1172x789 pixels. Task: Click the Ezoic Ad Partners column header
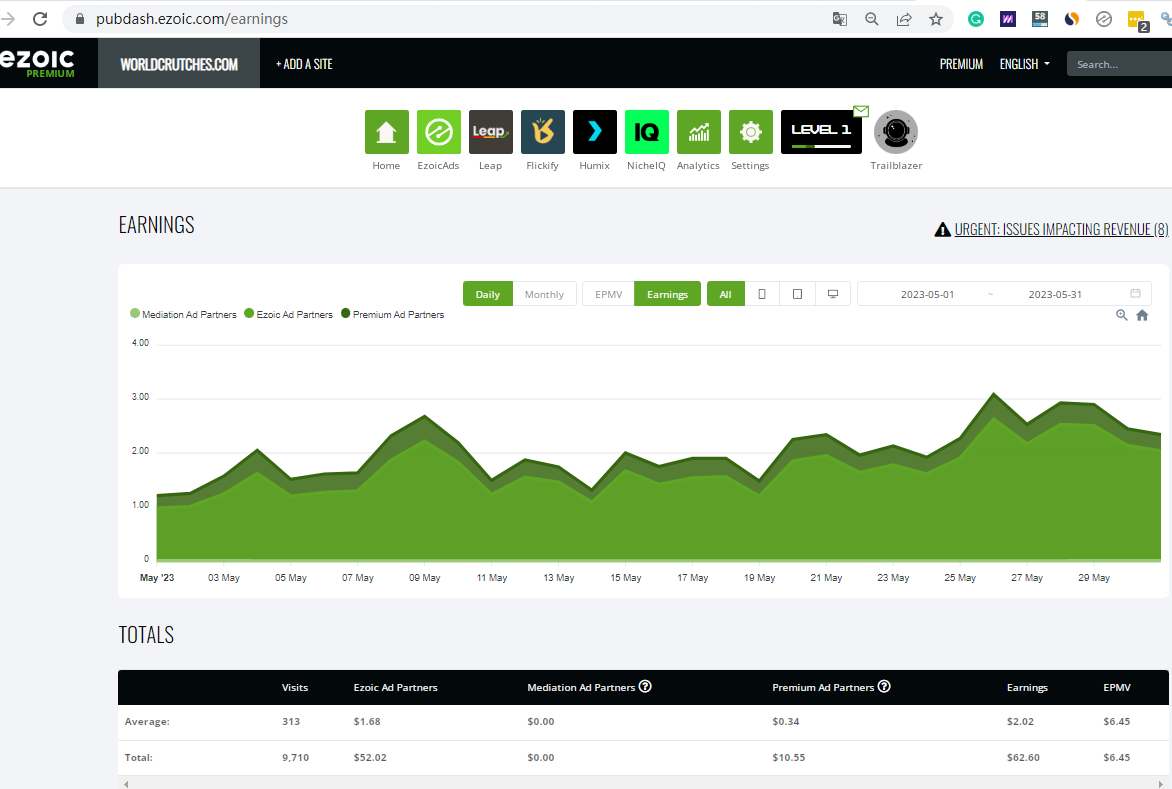point(395,687)
